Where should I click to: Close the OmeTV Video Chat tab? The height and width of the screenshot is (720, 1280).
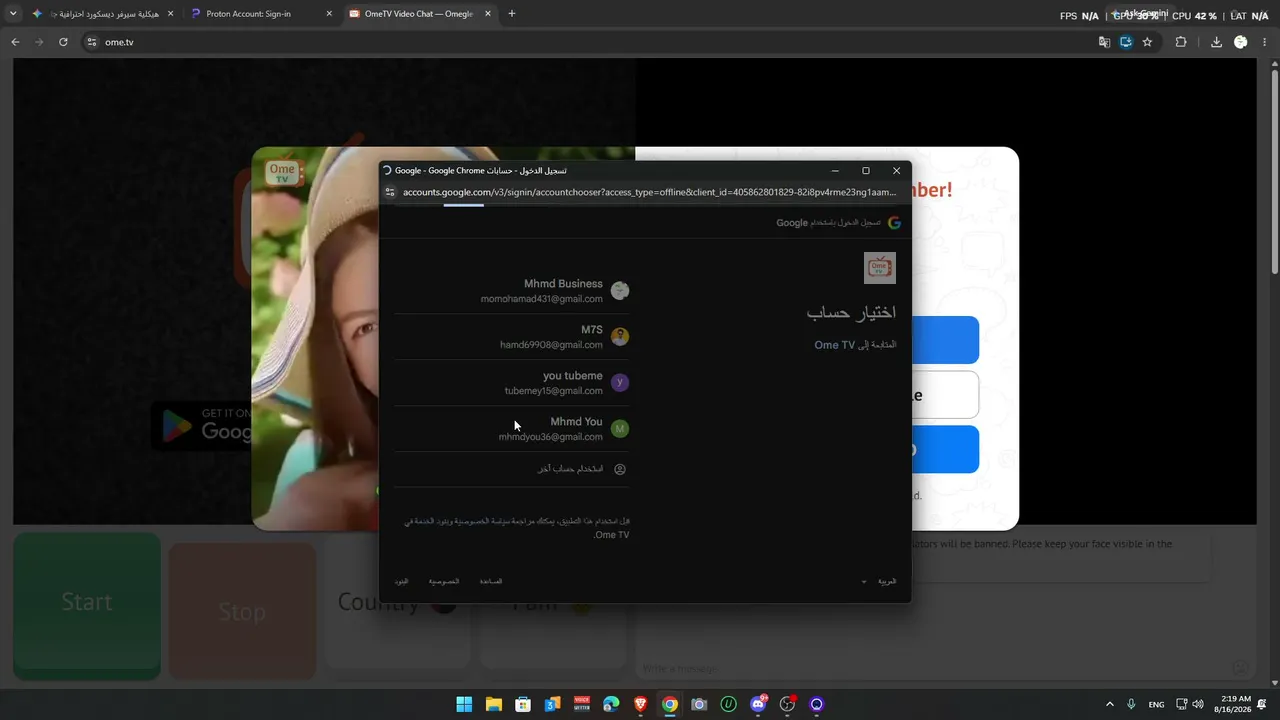488,14
